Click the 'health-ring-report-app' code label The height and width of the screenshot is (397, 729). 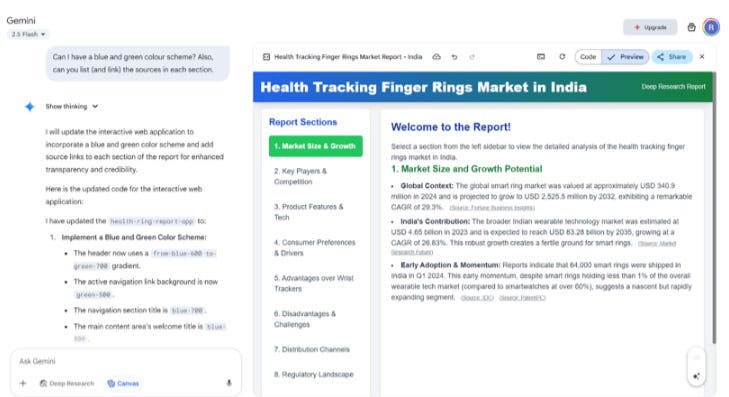[152, 221]
